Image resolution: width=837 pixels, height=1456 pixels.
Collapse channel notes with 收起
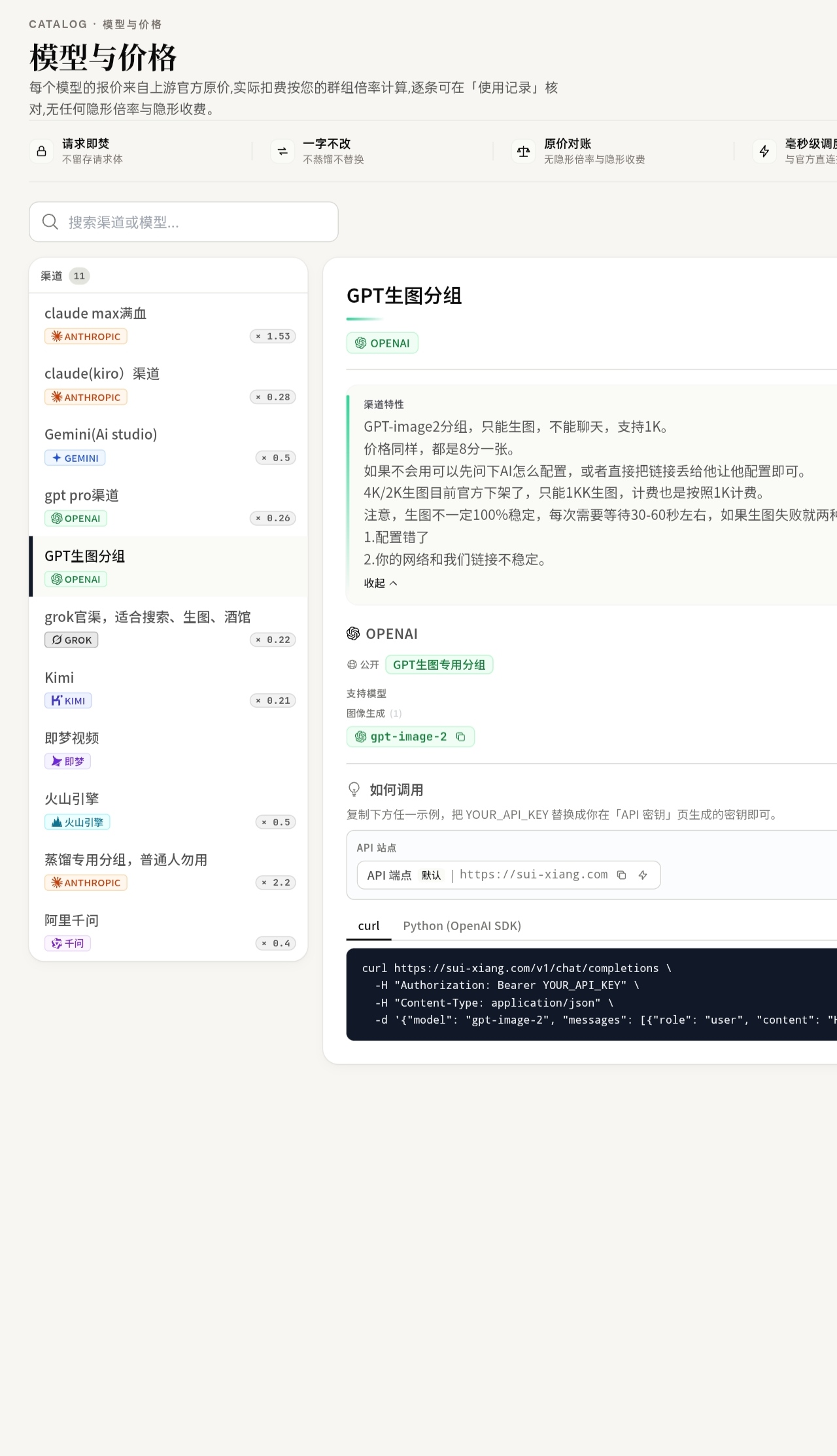pyautogui.click(x=381, y=583)
